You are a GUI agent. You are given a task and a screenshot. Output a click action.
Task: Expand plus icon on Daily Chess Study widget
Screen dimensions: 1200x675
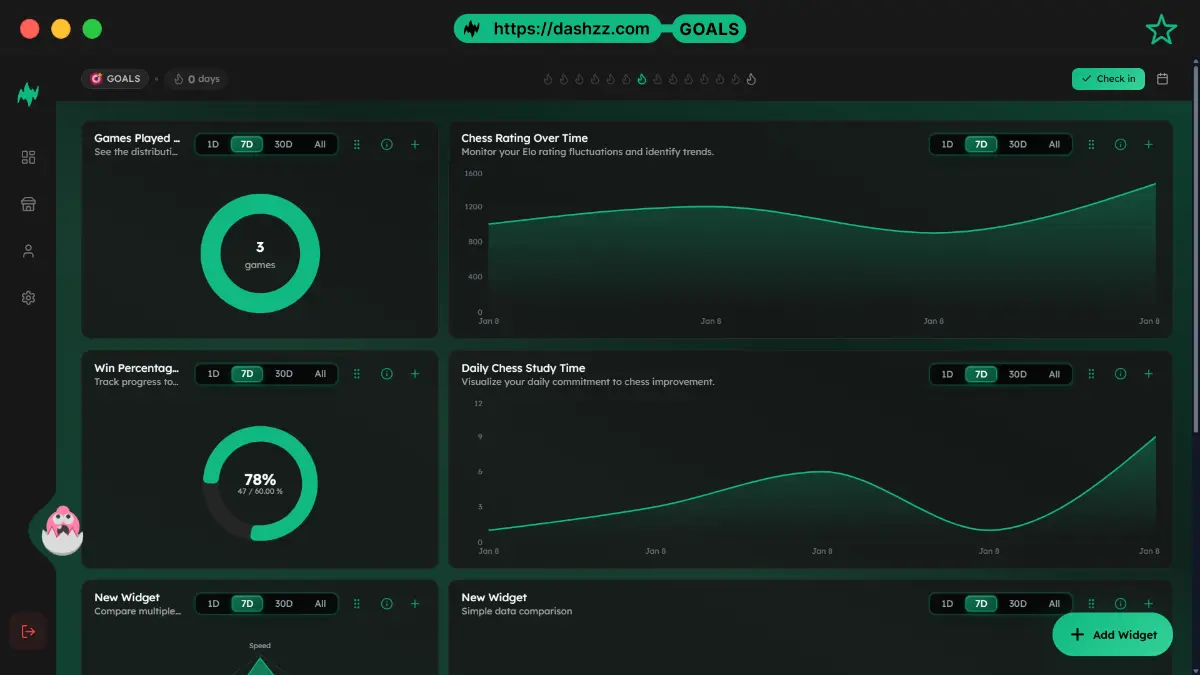[1148, 374]
